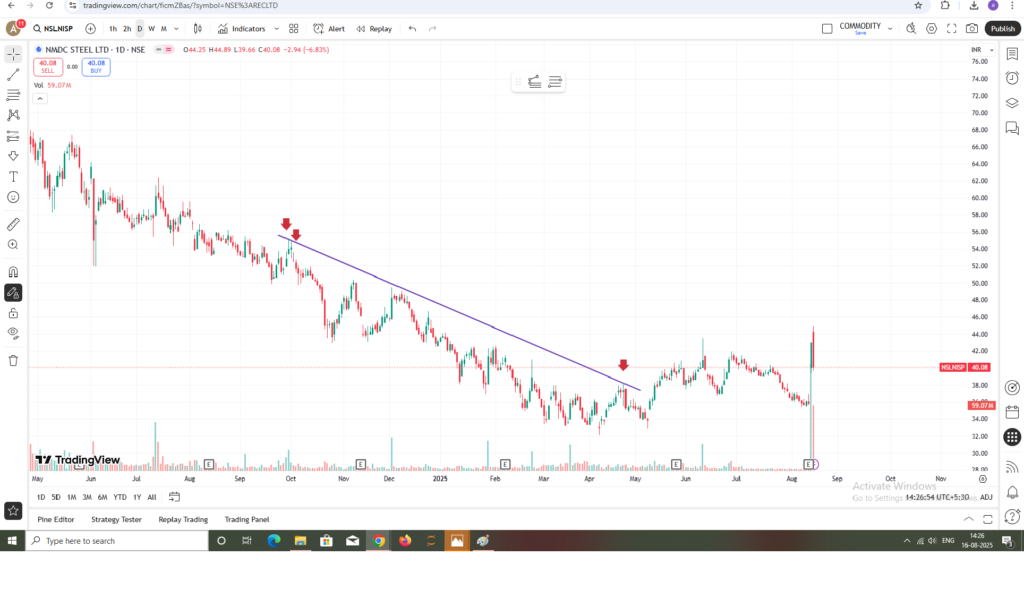Open chart settings hexagon icon
1024x590 pixels.
tap(931, 29)
